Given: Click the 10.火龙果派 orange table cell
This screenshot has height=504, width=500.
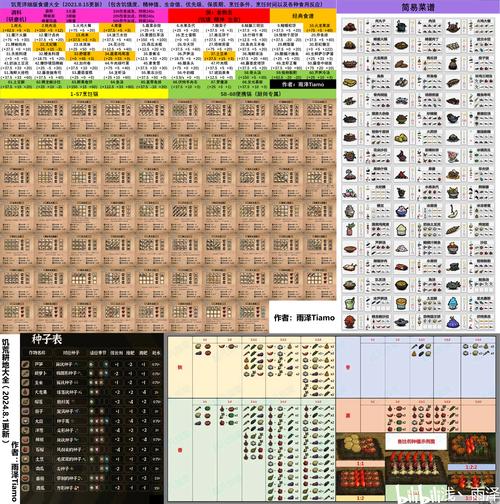Looking at the screenshot, I should tap(319, 28).
